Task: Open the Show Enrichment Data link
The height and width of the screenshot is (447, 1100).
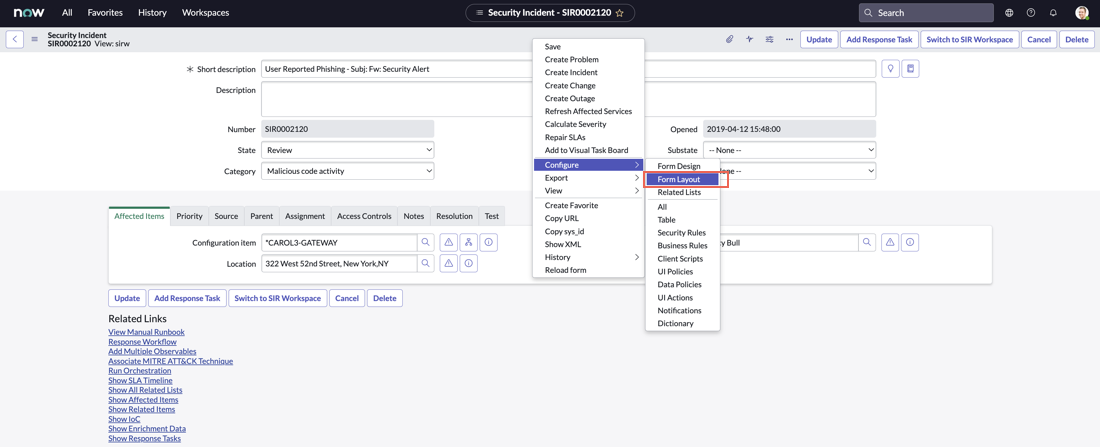Action: 147,428
